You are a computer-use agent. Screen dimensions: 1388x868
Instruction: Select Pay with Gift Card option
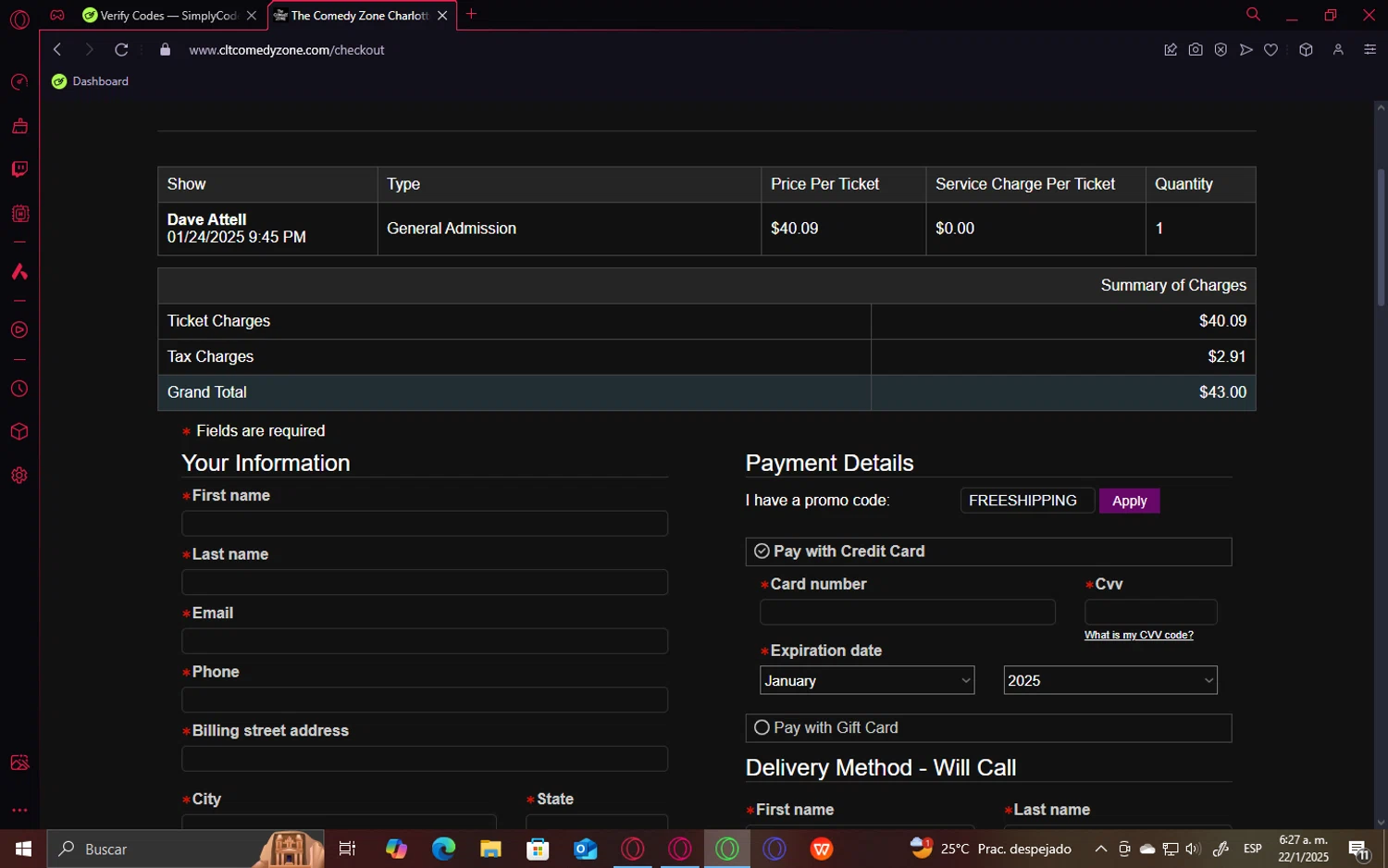[988, 728]
